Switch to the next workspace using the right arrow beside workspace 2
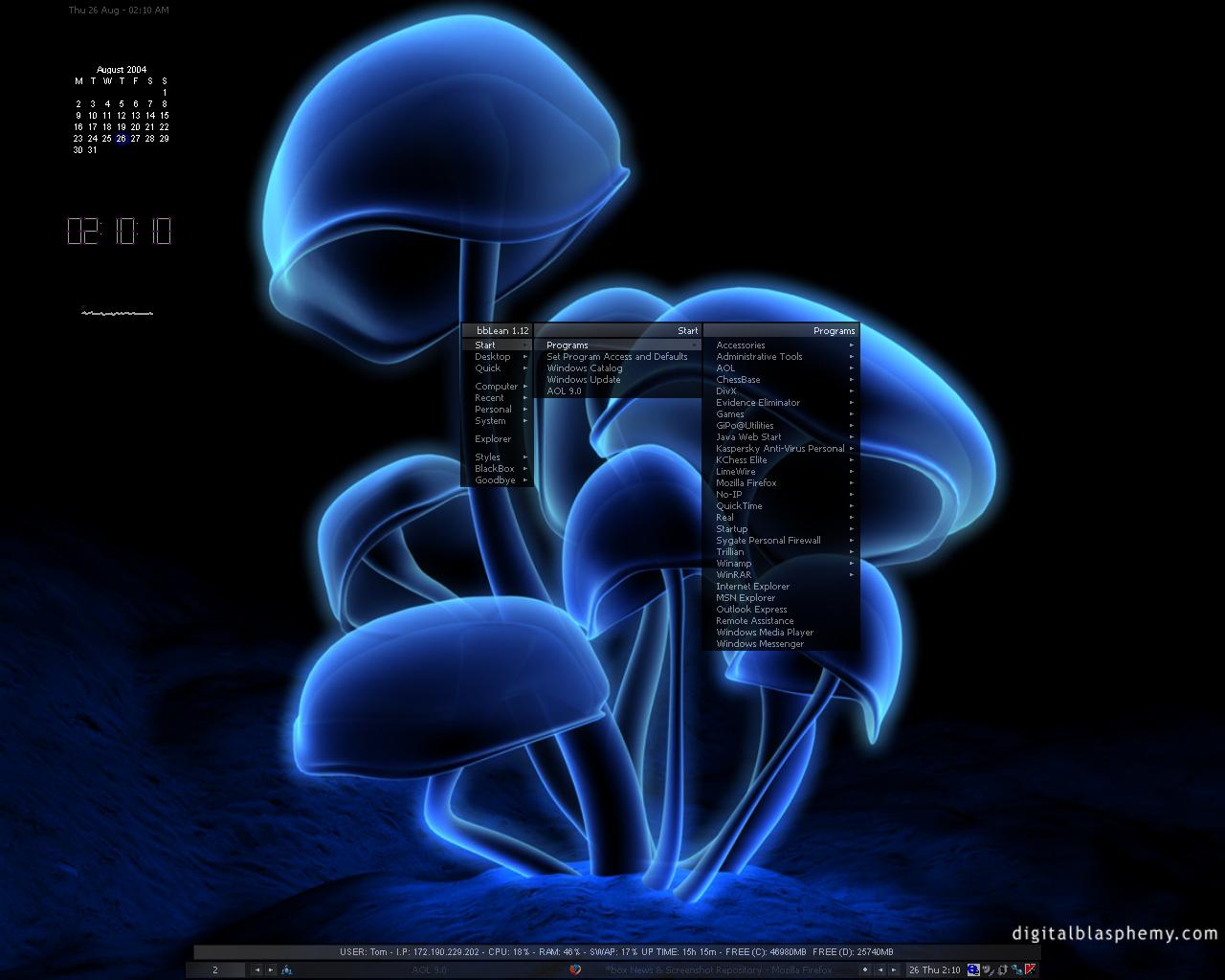The width and height of the screenshot is (1225, 980). (271, 969)
